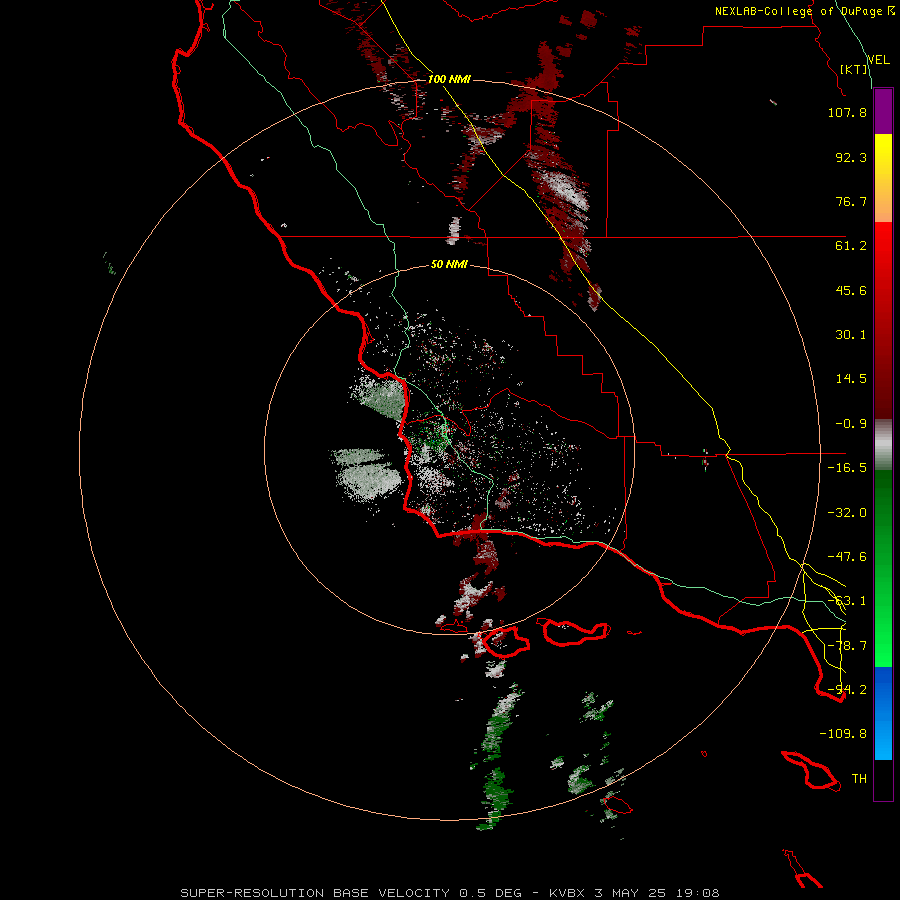Select the 61.2 legend value

[x=851, y=246]
